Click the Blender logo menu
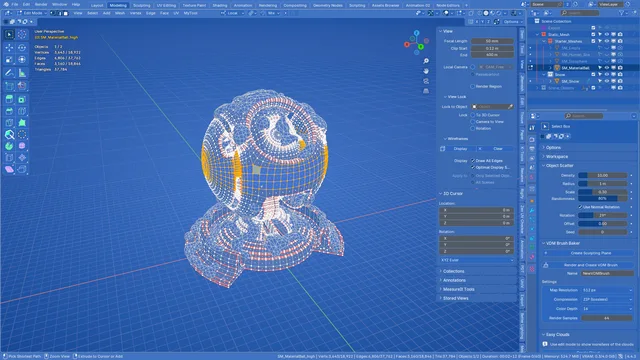 coord(6,4)
